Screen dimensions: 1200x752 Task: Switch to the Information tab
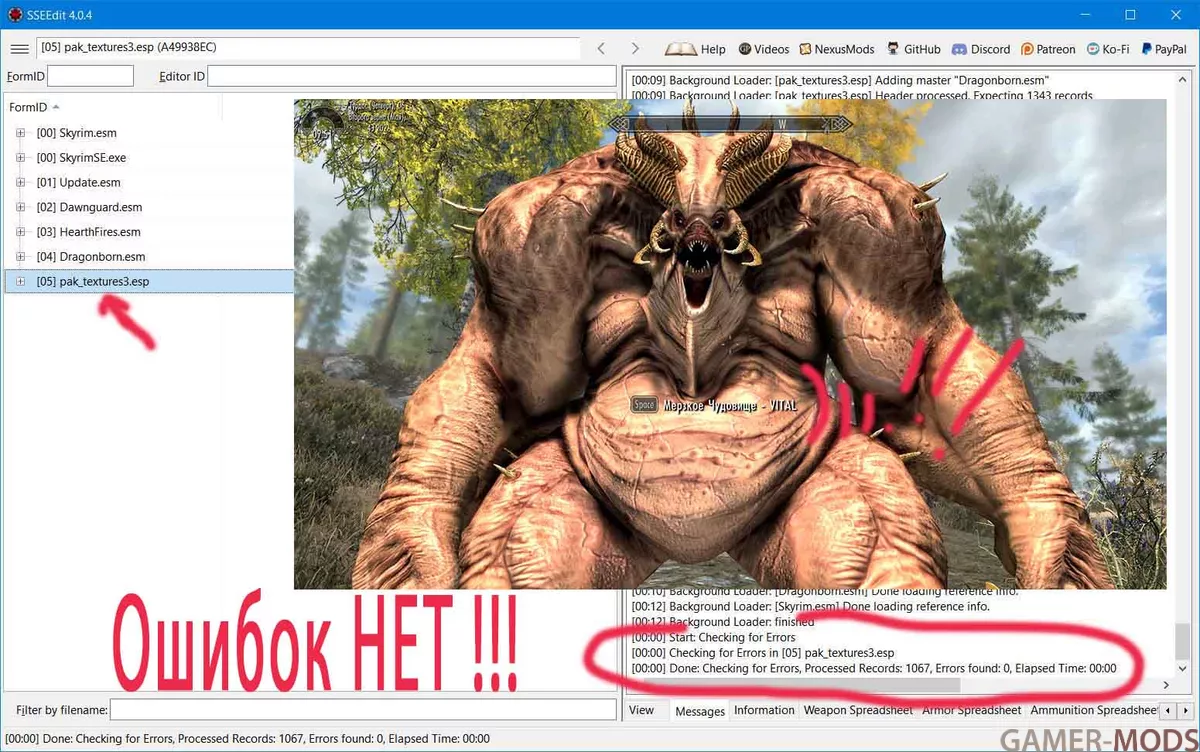pyautogui.click(x=764, y=710)
